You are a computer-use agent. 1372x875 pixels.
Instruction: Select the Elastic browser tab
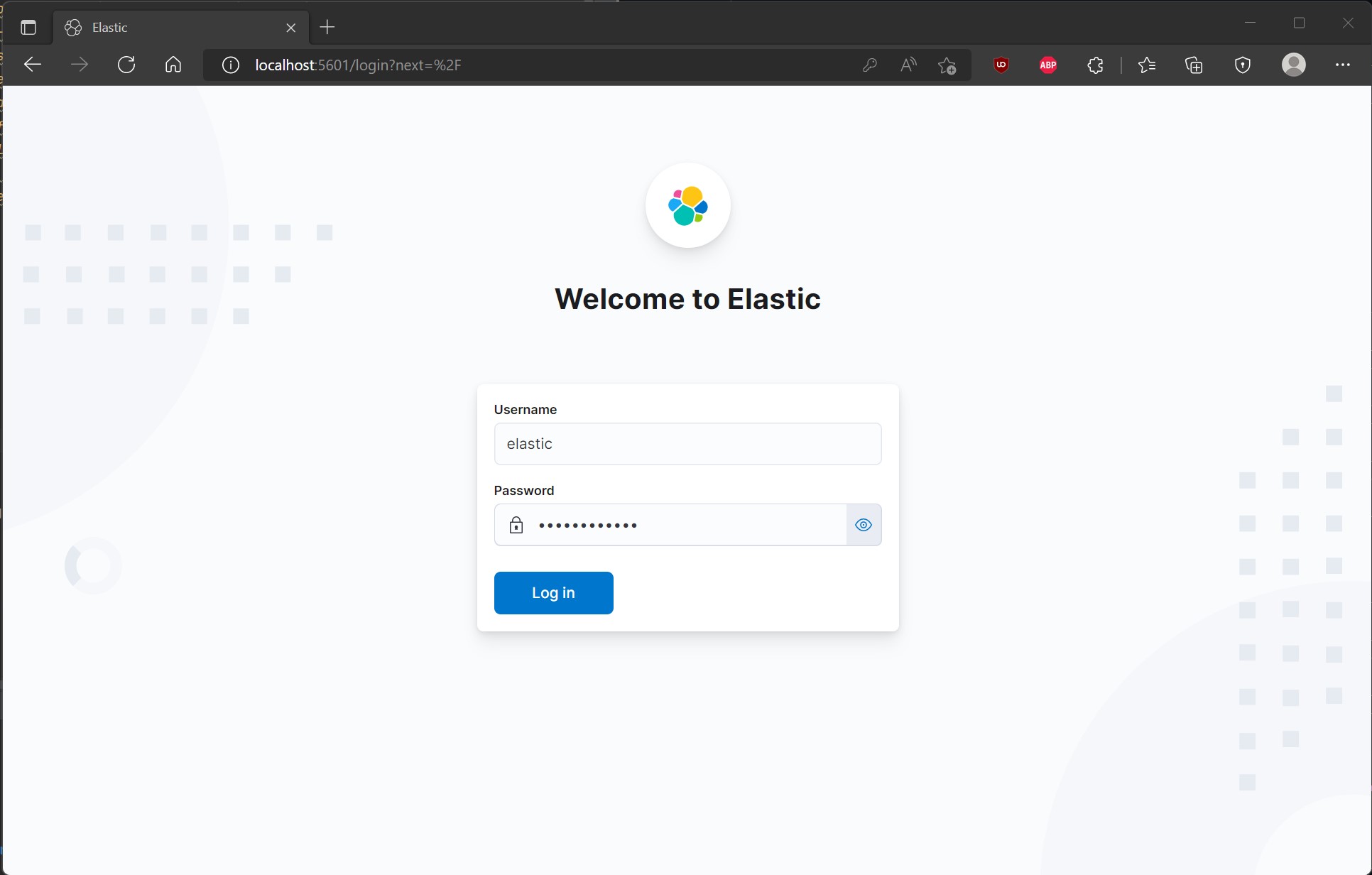pos(180,28)
